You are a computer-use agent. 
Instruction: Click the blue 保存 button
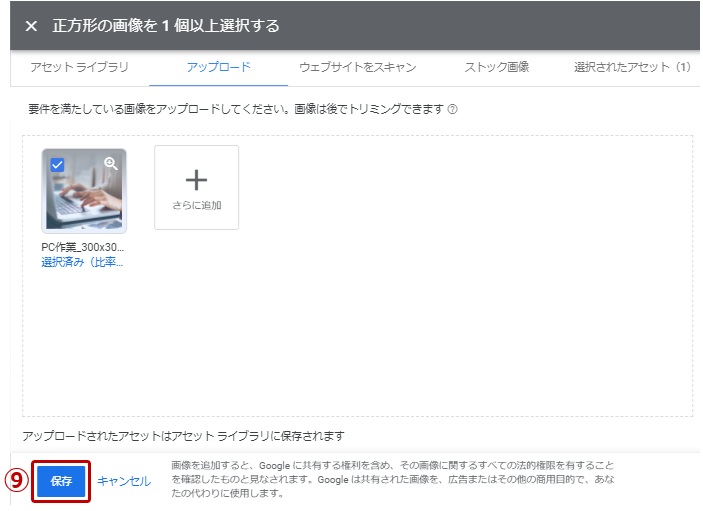click(x=61, y=481)
